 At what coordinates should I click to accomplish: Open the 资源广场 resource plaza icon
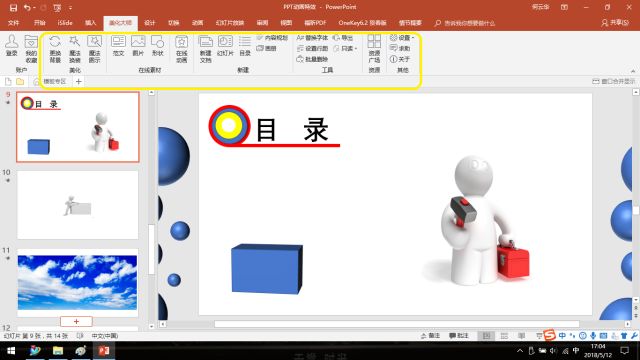tap(374, 49)
